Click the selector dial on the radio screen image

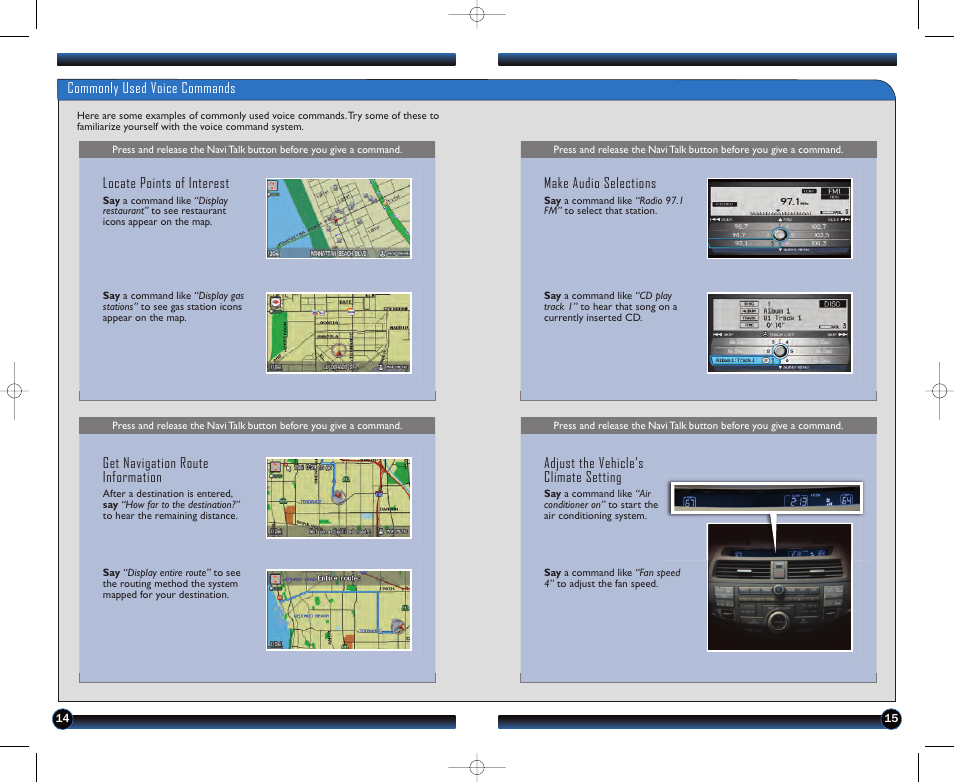click(779, 234)
